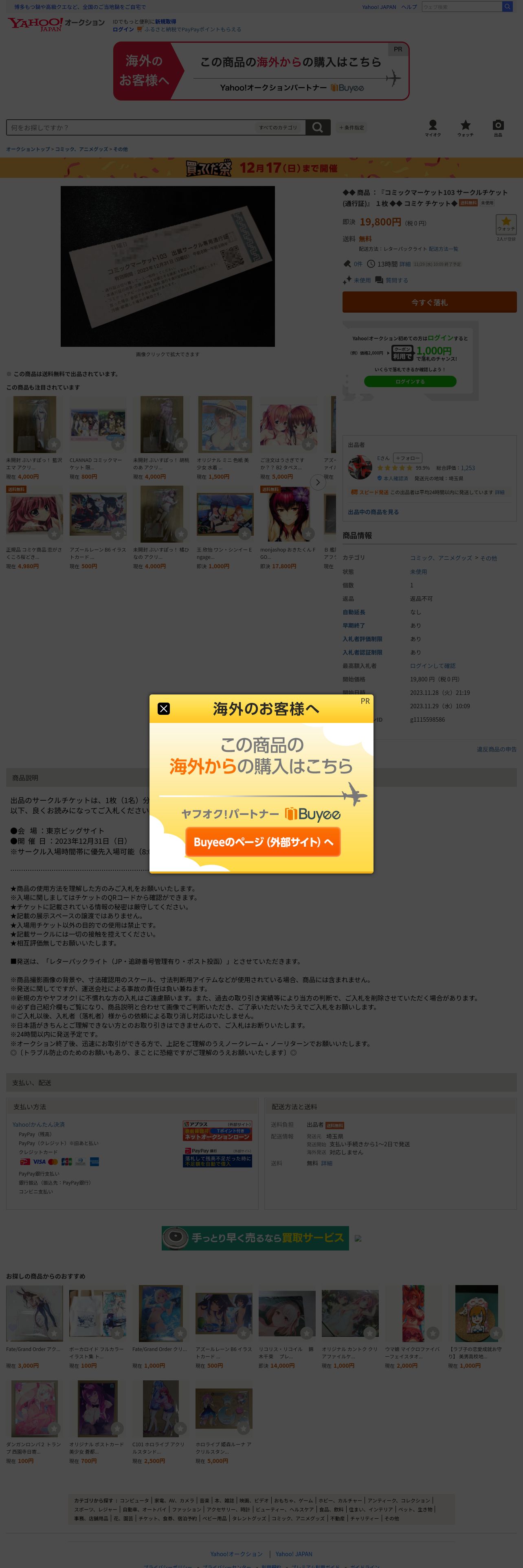The image size is (523, 1568).
Task: Open the bidder rating restriction link
Action: tap(362, 639)
